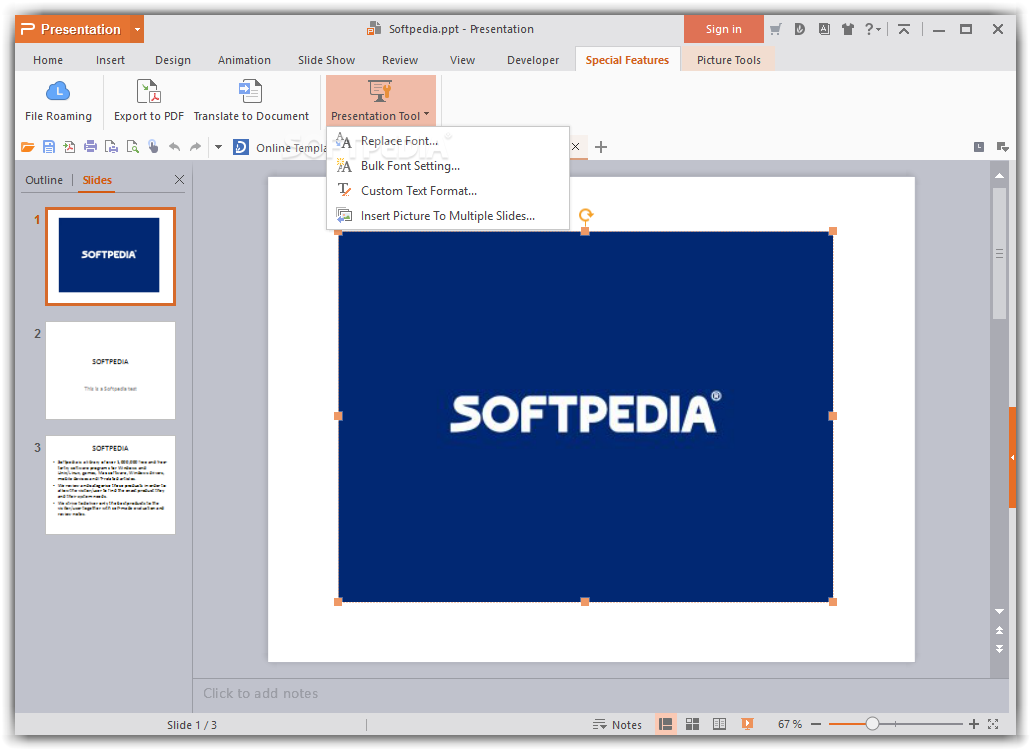Switch to Picture Tools tab

(729, 60)
